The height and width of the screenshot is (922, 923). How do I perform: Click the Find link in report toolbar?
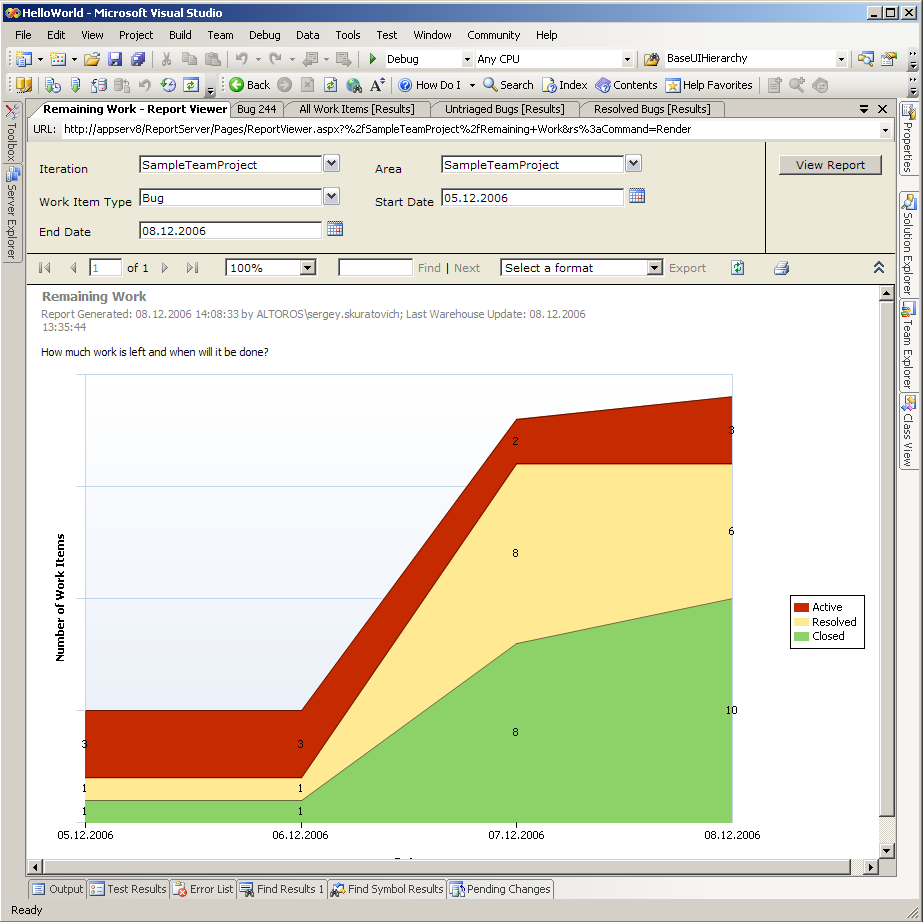pyautogui.click(x=429, y=268)
